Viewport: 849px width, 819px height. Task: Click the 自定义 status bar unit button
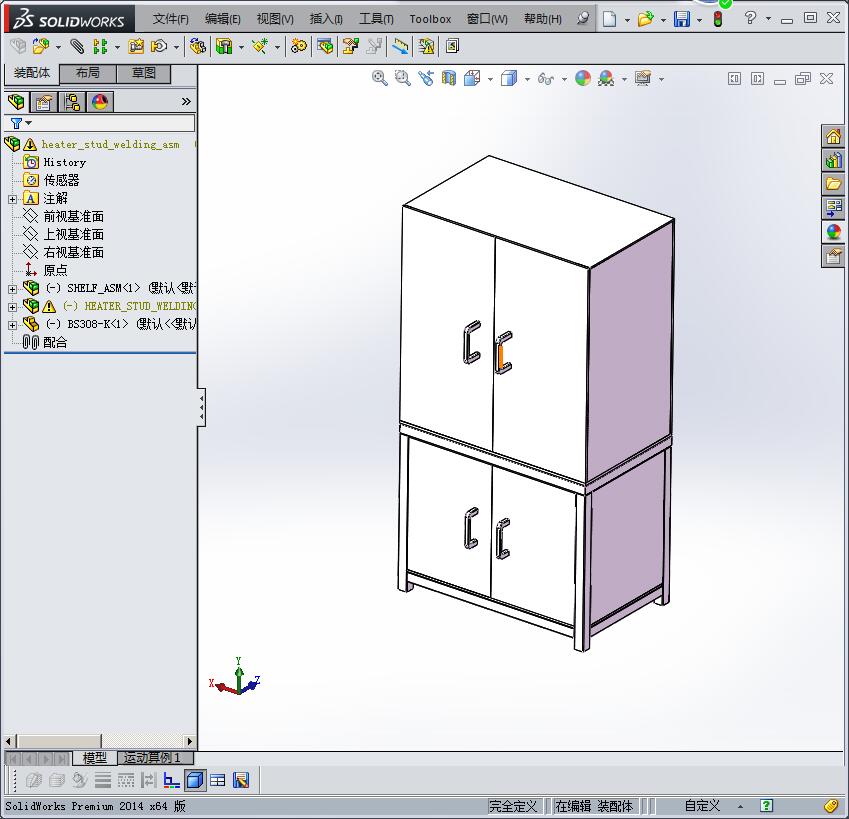702,806
